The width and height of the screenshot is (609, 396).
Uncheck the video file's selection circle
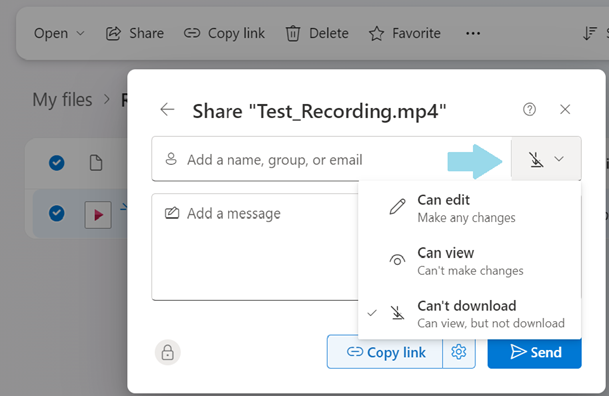coord(57,213)
